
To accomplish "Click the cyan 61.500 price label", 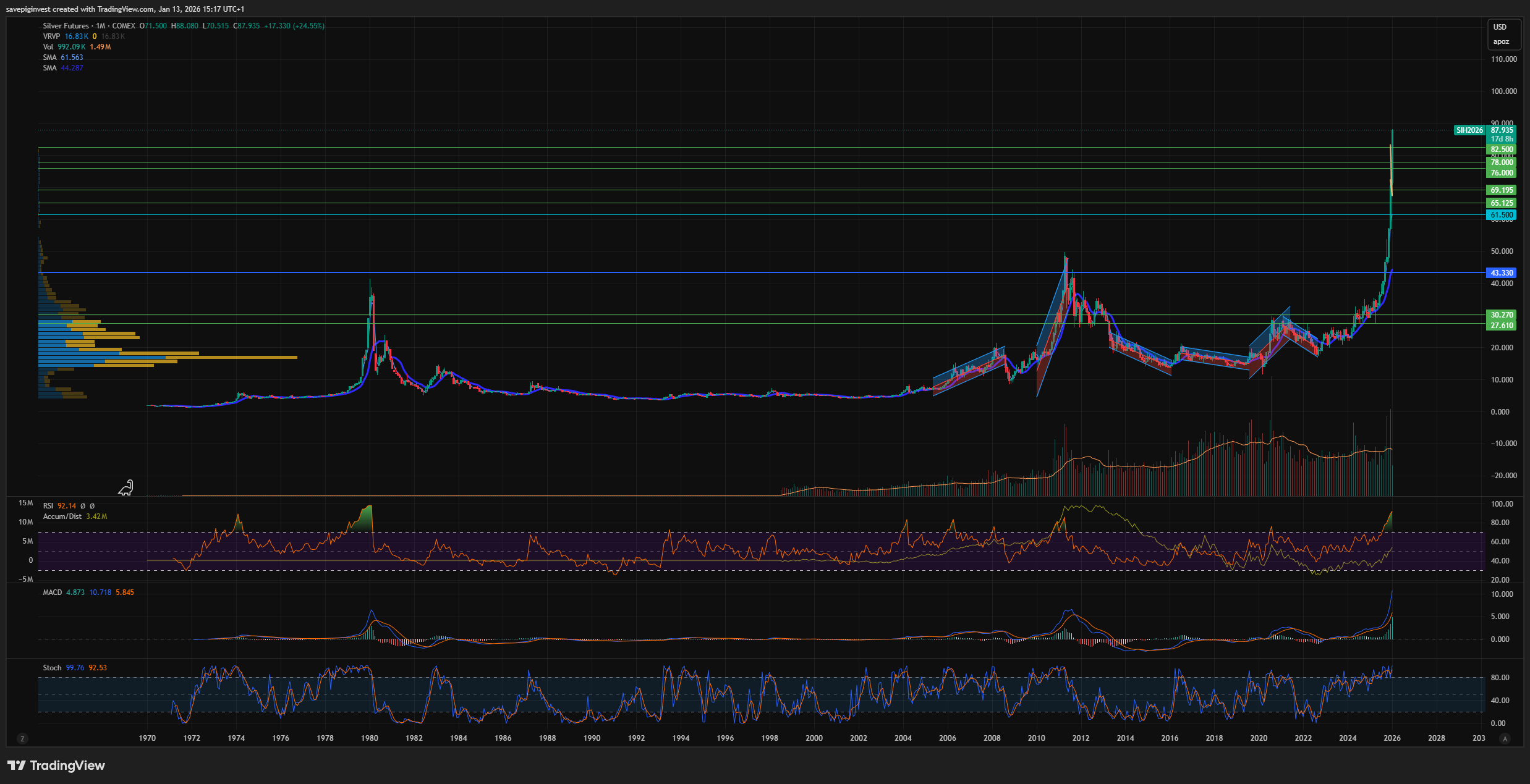I will 1502,215.
